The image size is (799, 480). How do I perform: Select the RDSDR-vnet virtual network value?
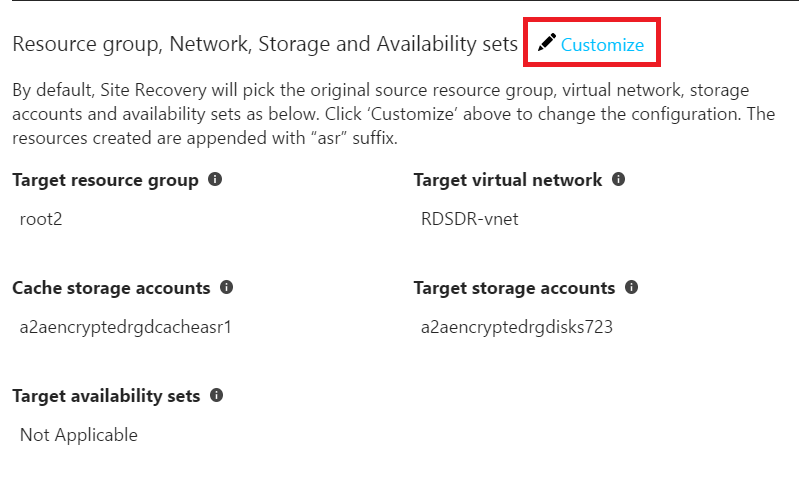(469, 219)
